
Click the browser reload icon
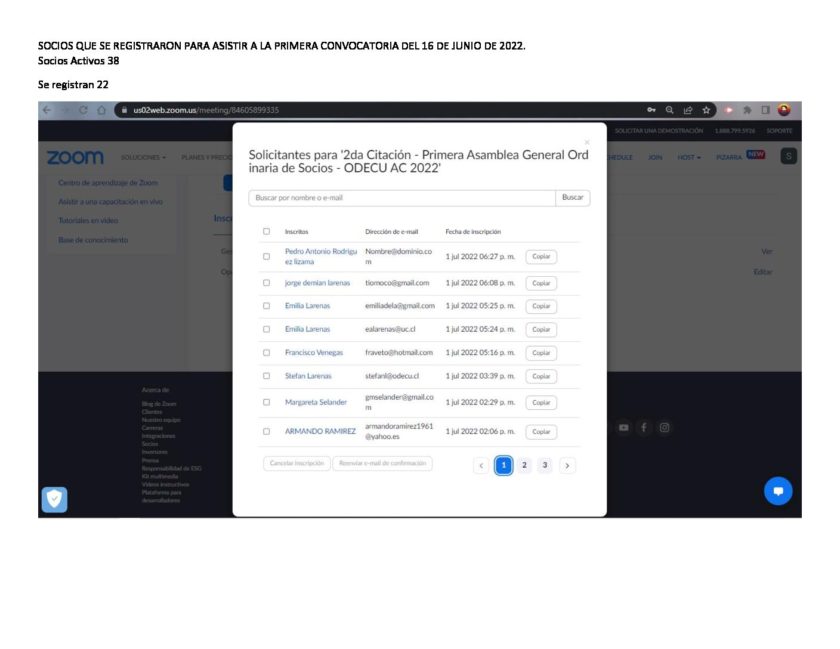(84, 110)
